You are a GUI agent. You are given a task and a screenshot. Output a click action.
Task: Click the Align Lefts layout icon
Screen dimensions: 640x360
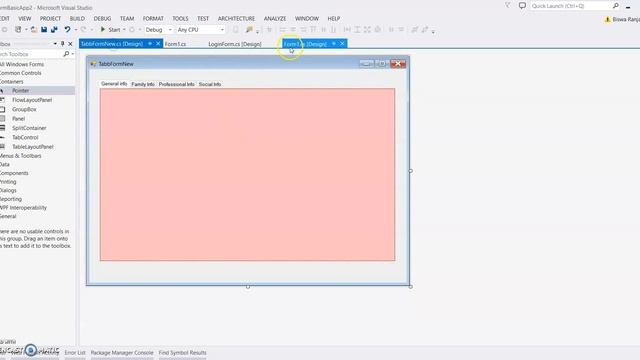click(282, 29)
